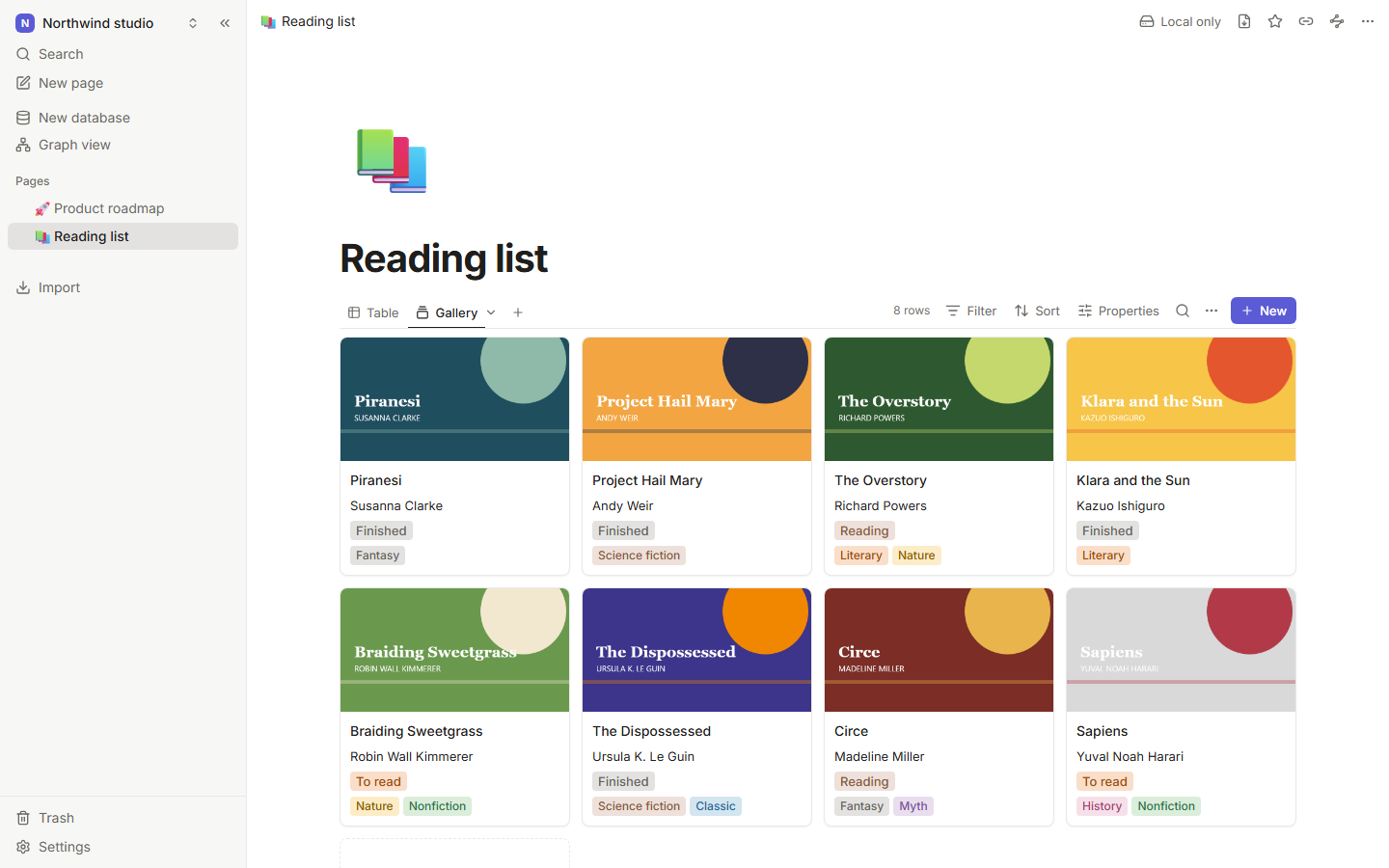Image resolution: width=1389 pixels, height=868 pixels.
Task: Click the Classic tag on The Dispossessed
Action: click(x=716, y=806)
